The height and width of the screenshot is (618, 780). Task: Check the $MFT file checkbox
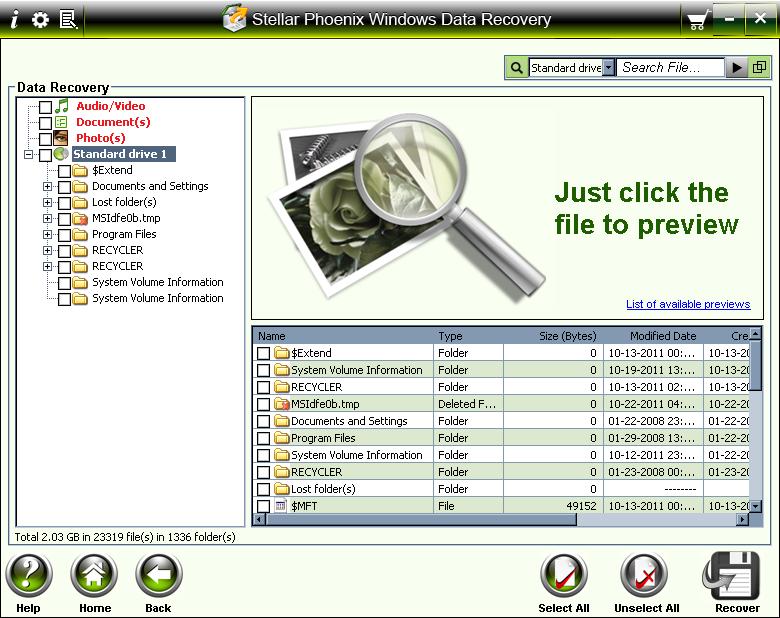tap(263, 506)
